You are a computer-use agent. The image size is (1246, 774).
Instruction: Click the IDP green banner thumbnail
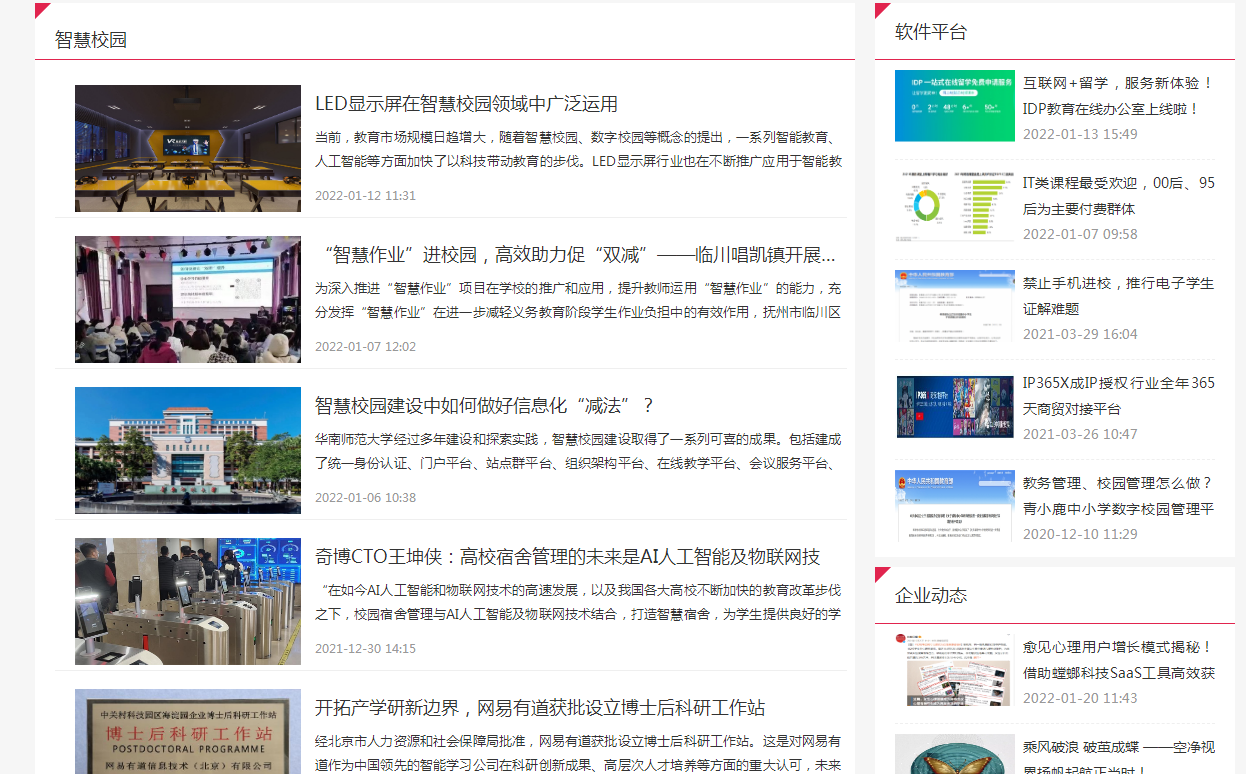point(954,106)
